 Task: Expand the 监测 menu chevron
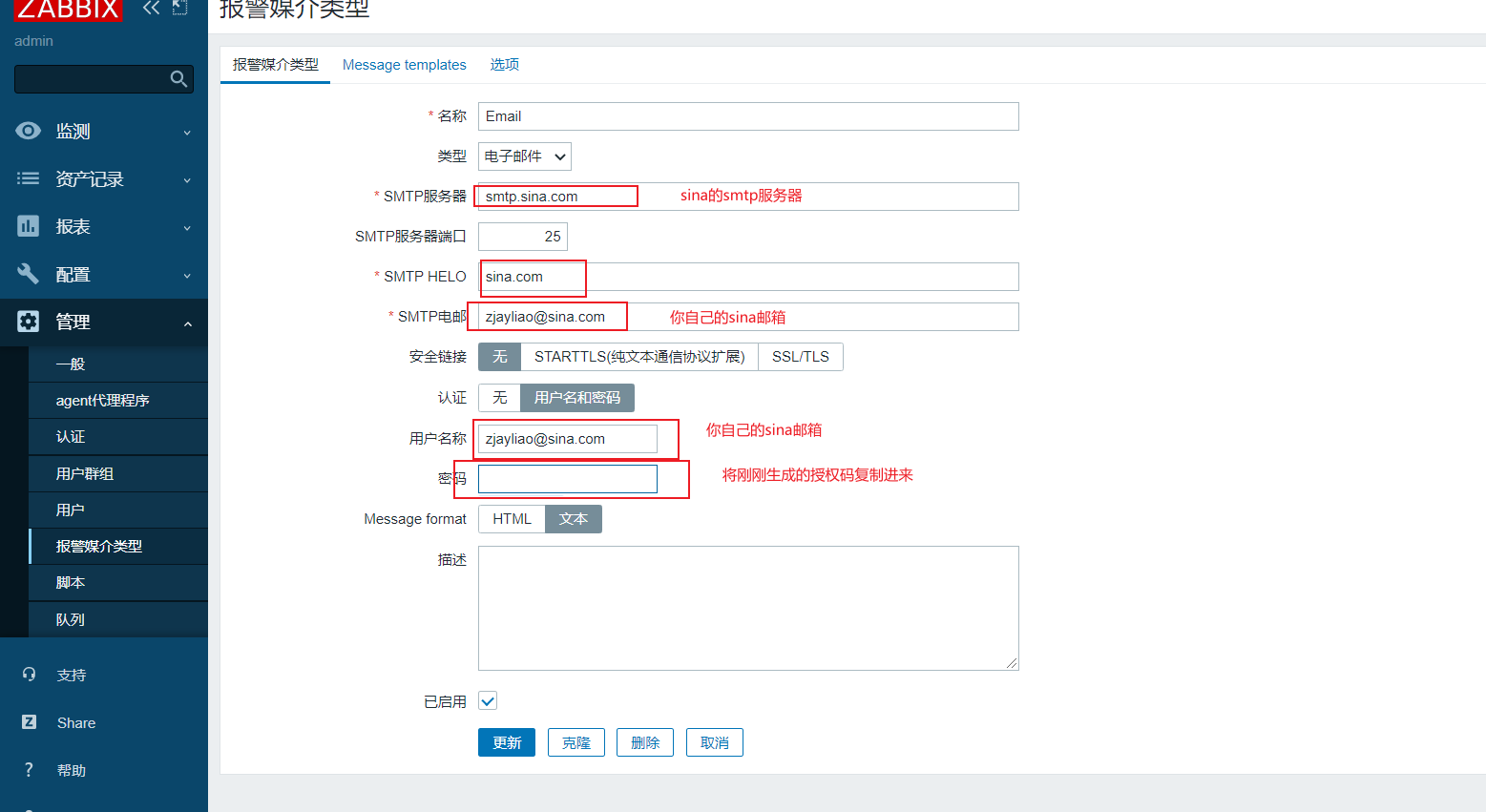point(187,133)
